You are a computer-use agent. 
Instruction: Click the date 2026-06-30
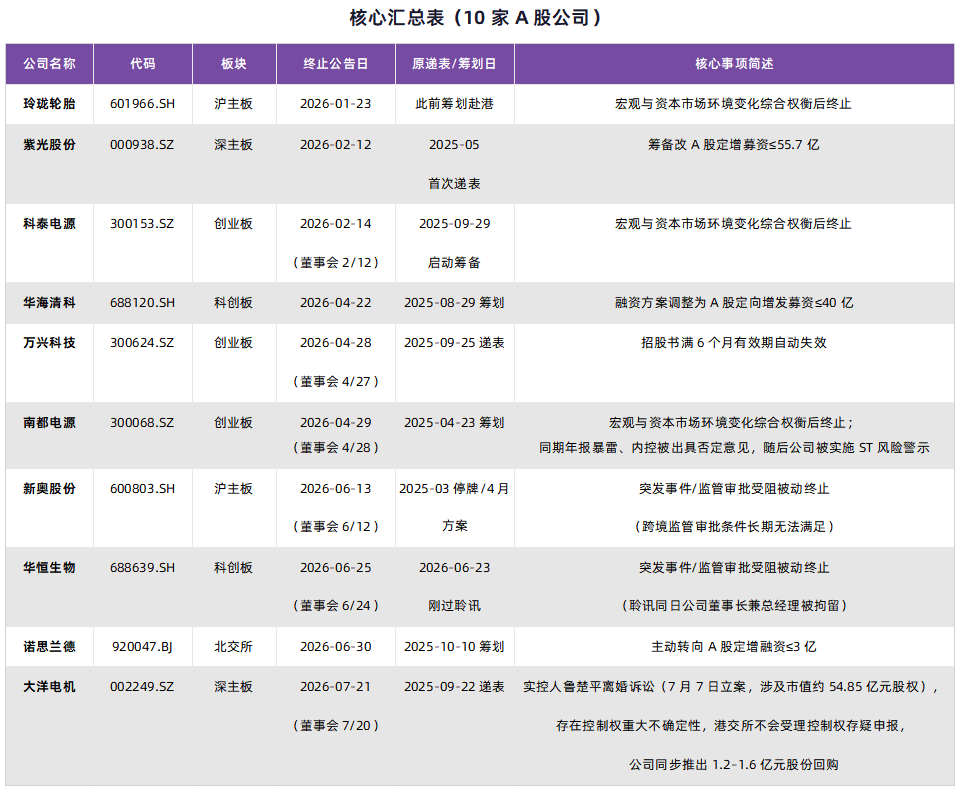pos(336,647)
